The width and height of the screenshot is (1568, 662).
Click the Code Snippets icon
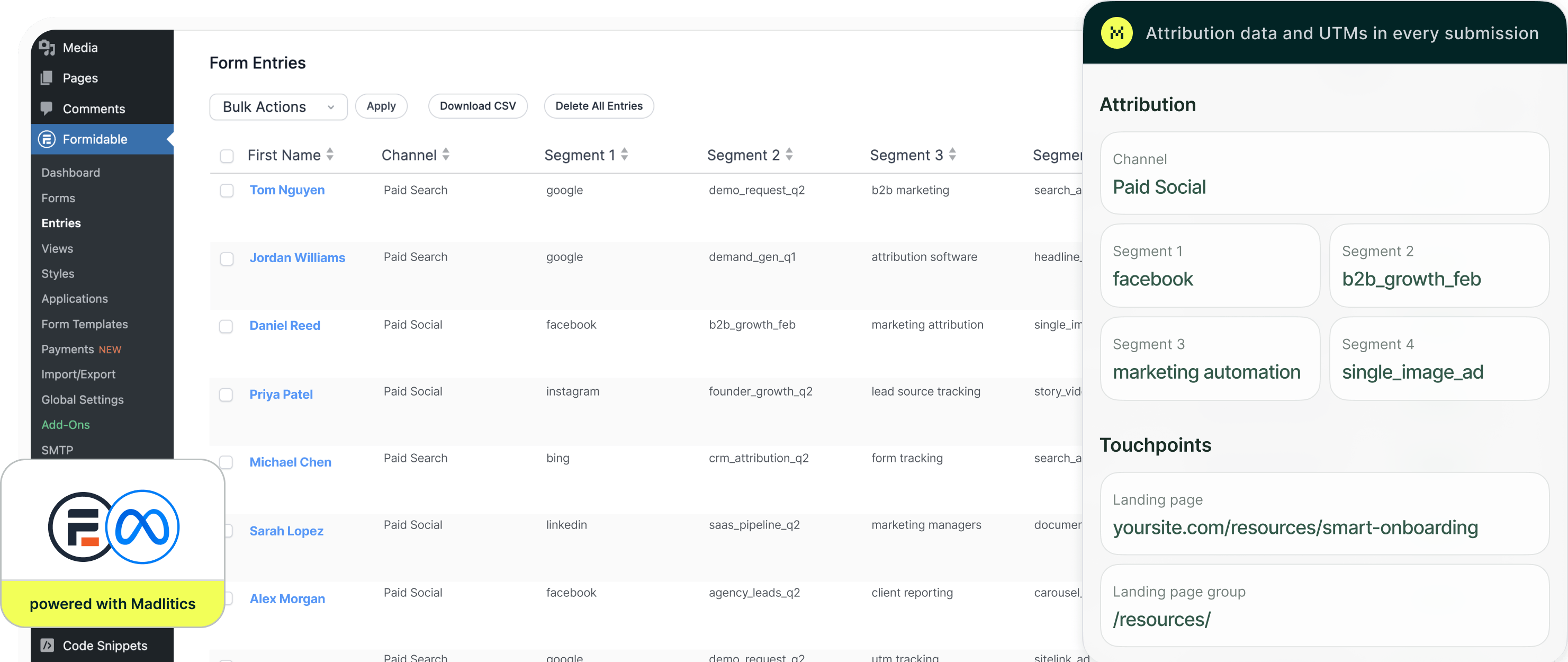point(47,645)
